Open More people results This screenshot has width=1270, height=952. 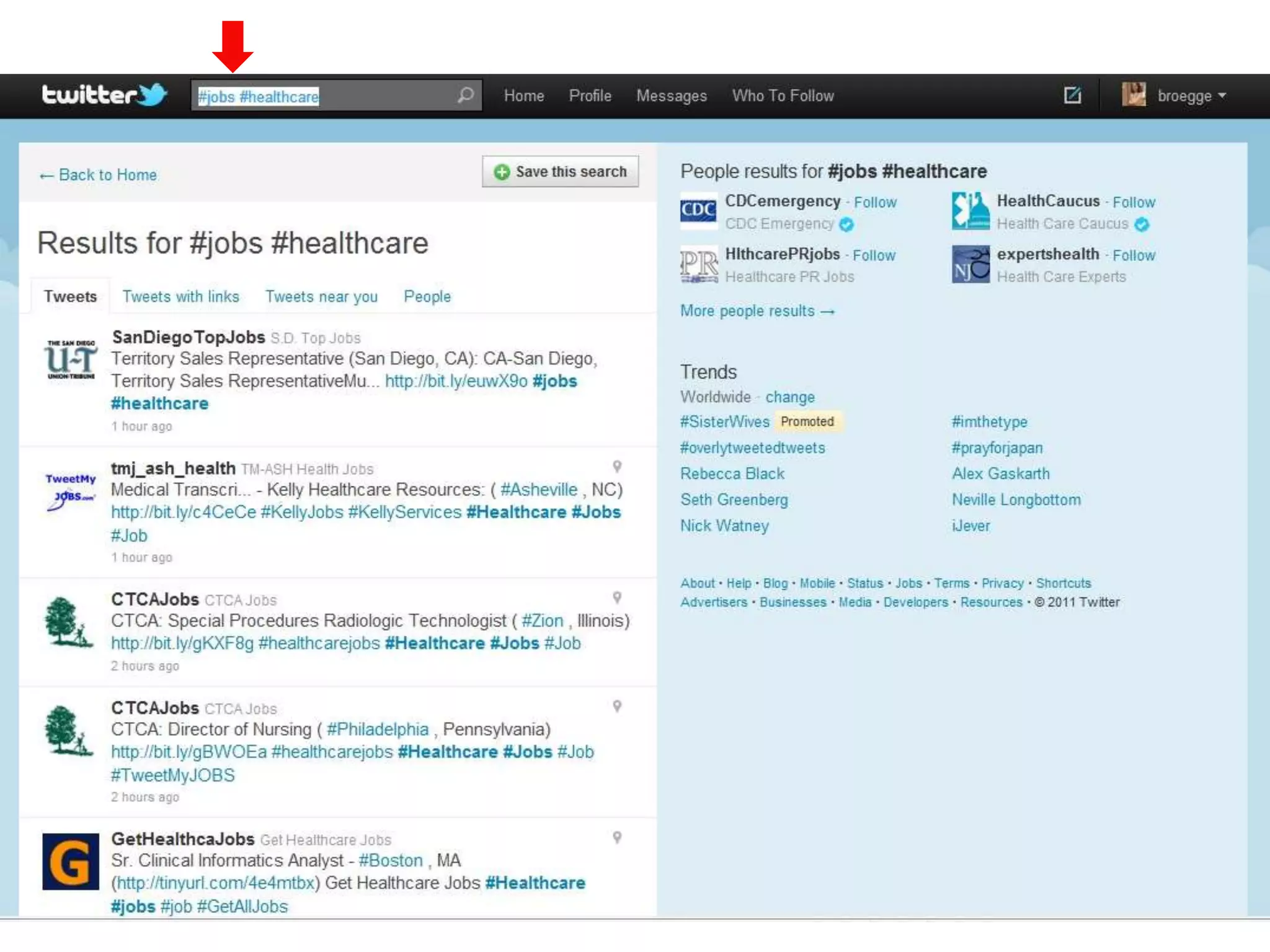(x=758, y=311)
